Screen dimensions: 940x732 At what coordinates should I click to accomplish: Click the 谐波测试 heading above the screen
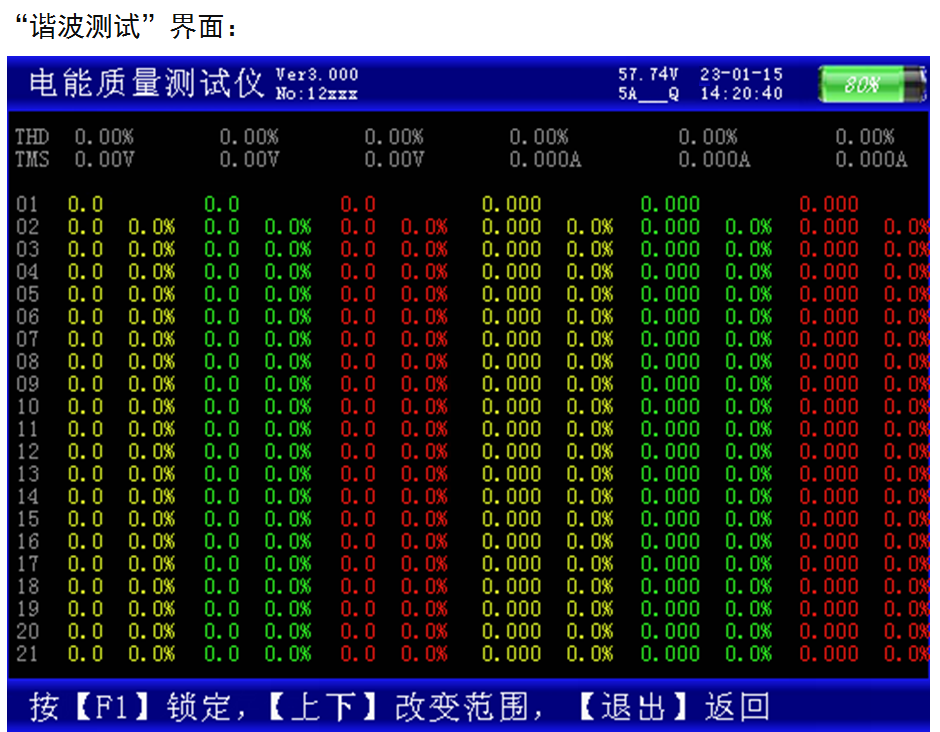click(98, 28)
